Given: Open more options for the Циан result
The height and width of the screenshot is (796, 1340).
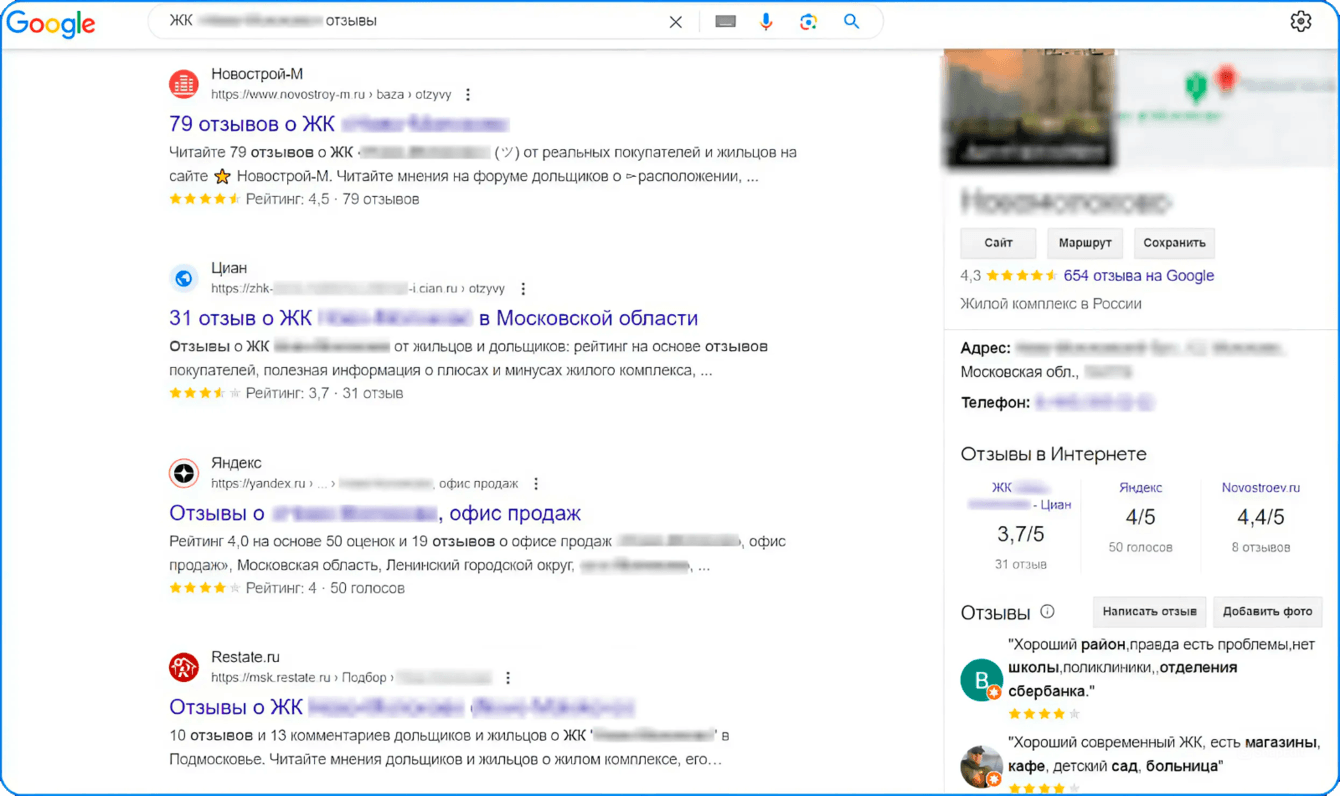Looking at the screenshot, I should point(523,289).
